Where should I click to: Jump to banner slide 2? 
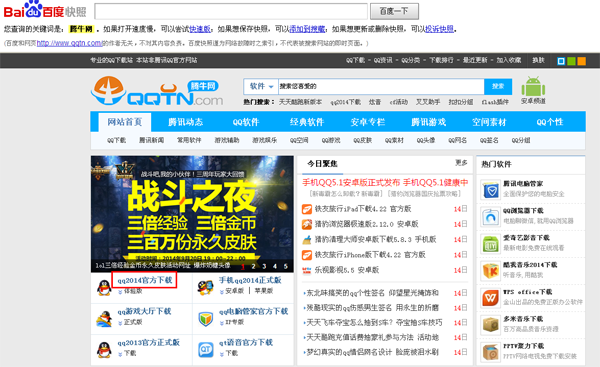pyautogui.click(x=253, y=266)
